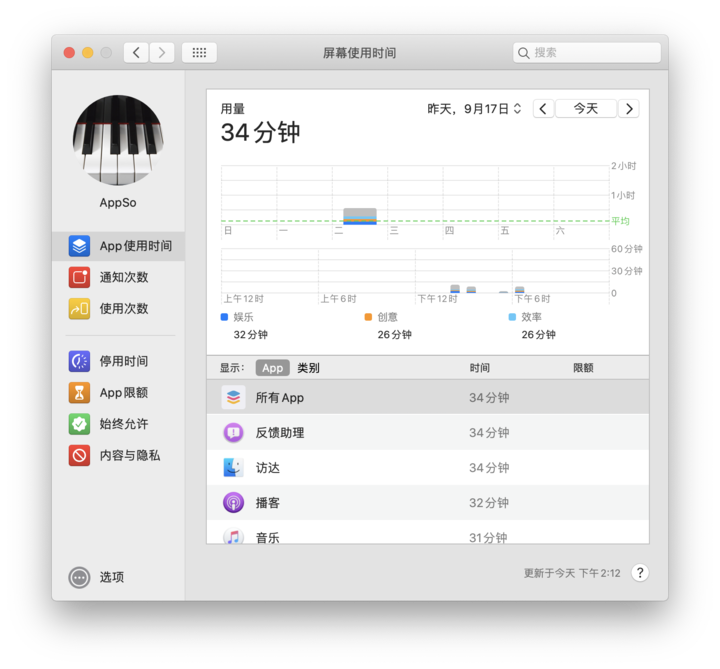720x669 pixels.
Task: Switch display to App tab
Action: pos(273,368)
